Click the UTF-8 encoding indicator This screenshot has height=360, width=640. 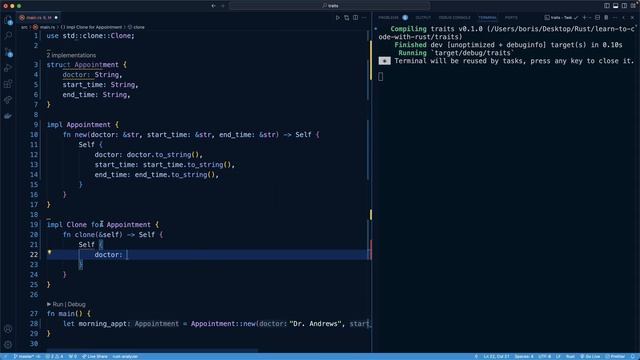tap(544, 356)
